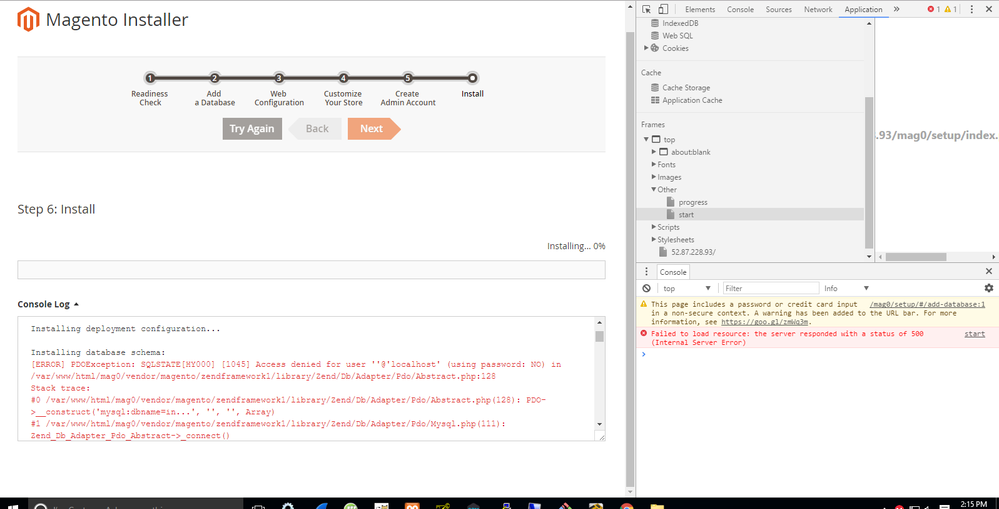
Task: Click step 4 Customize Your Store circle
Action: (343, 78)
